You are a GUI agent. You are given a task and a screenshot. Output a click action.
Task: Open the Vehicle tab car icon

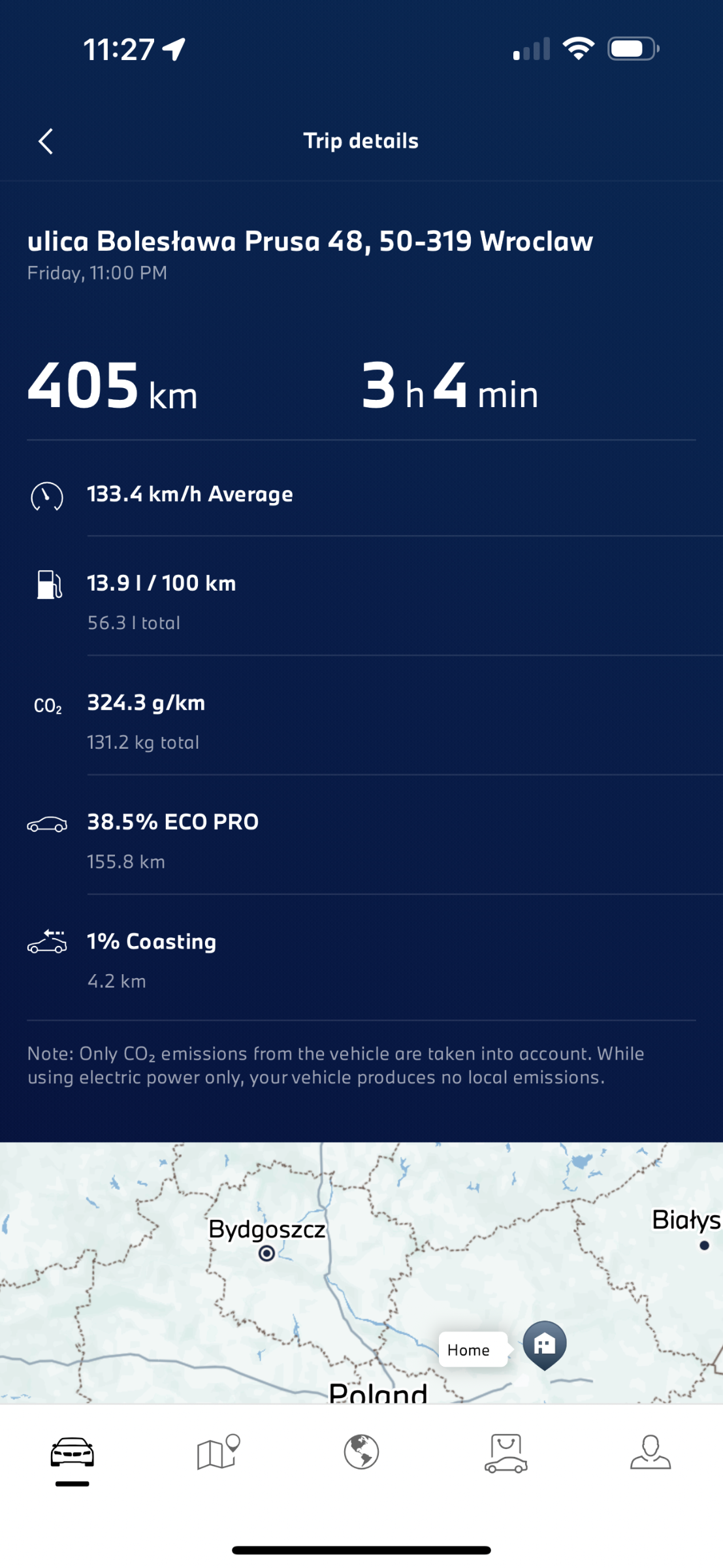click(72, 1452)
